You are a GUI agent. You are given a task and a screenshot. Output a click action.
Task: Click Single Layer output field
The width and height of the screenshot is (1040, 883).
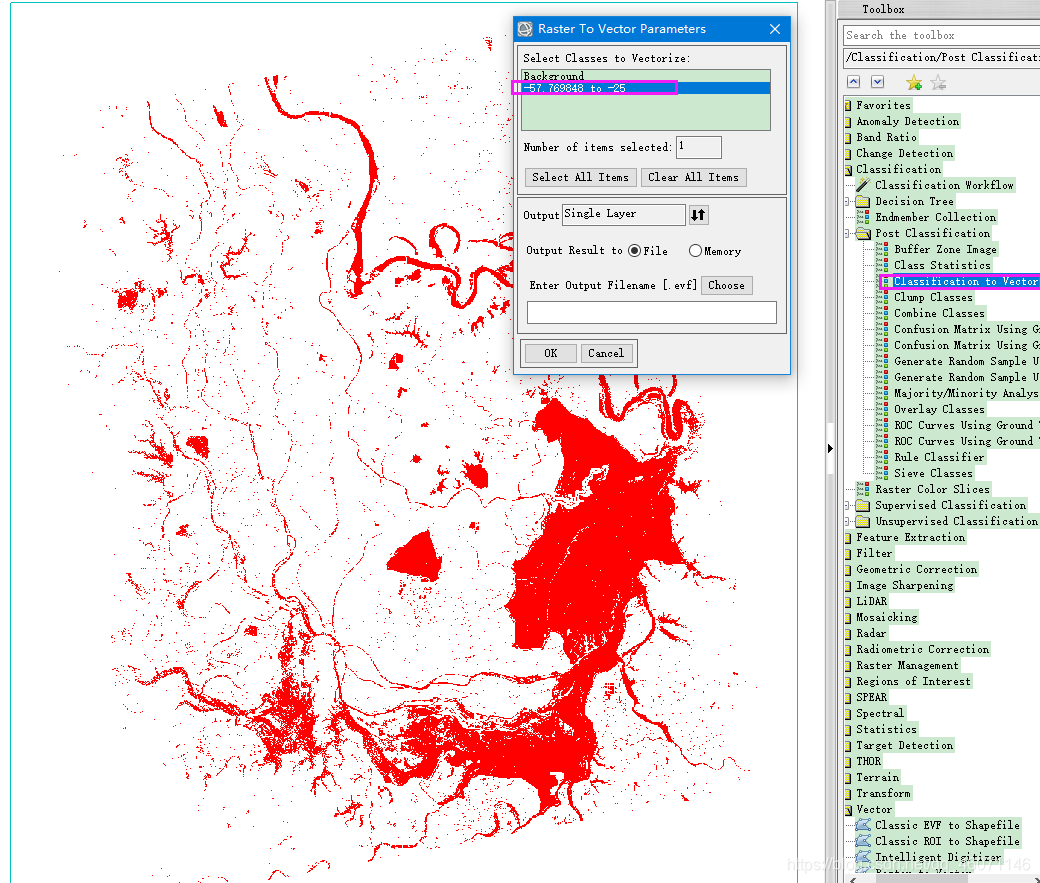tap(623, 214)
